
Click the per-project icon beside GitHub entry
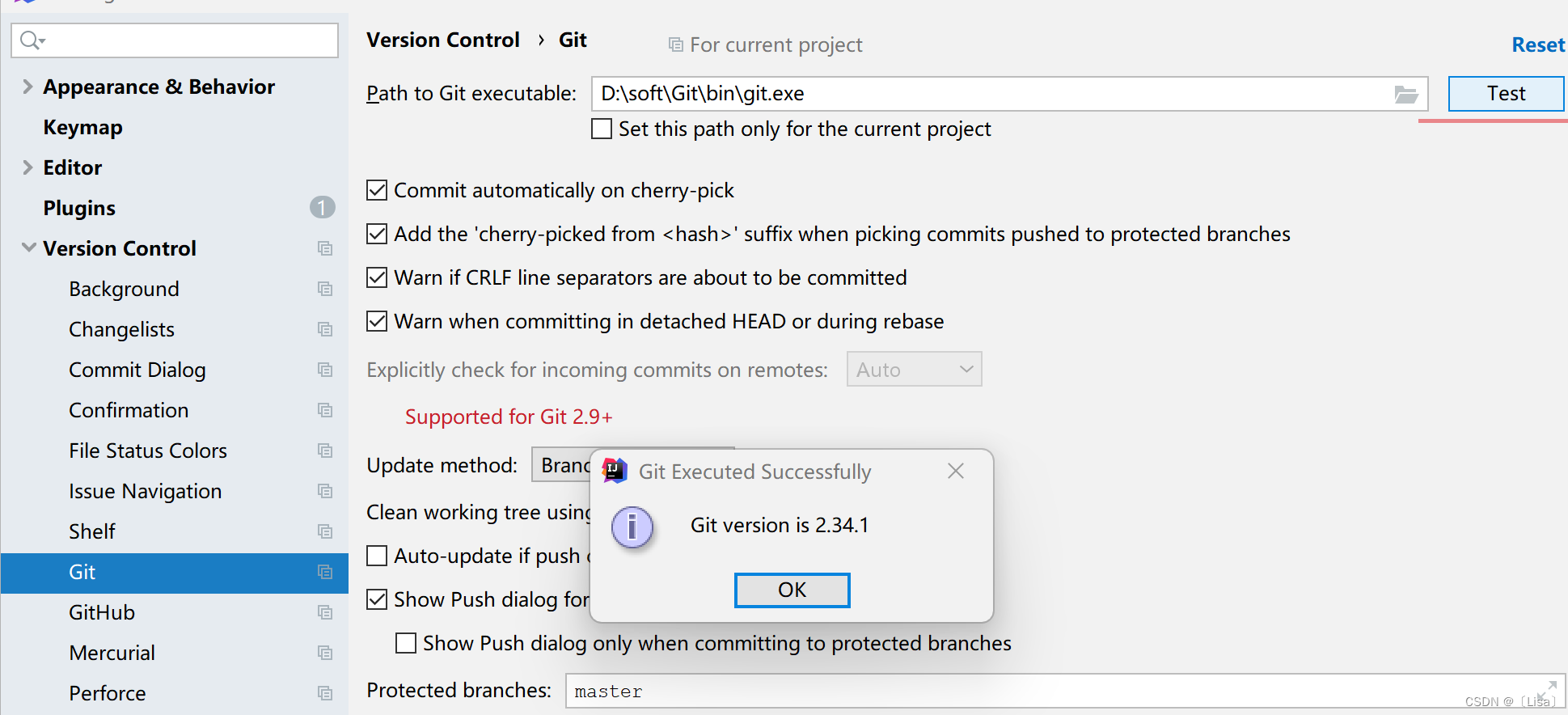[x=324, y=612]
